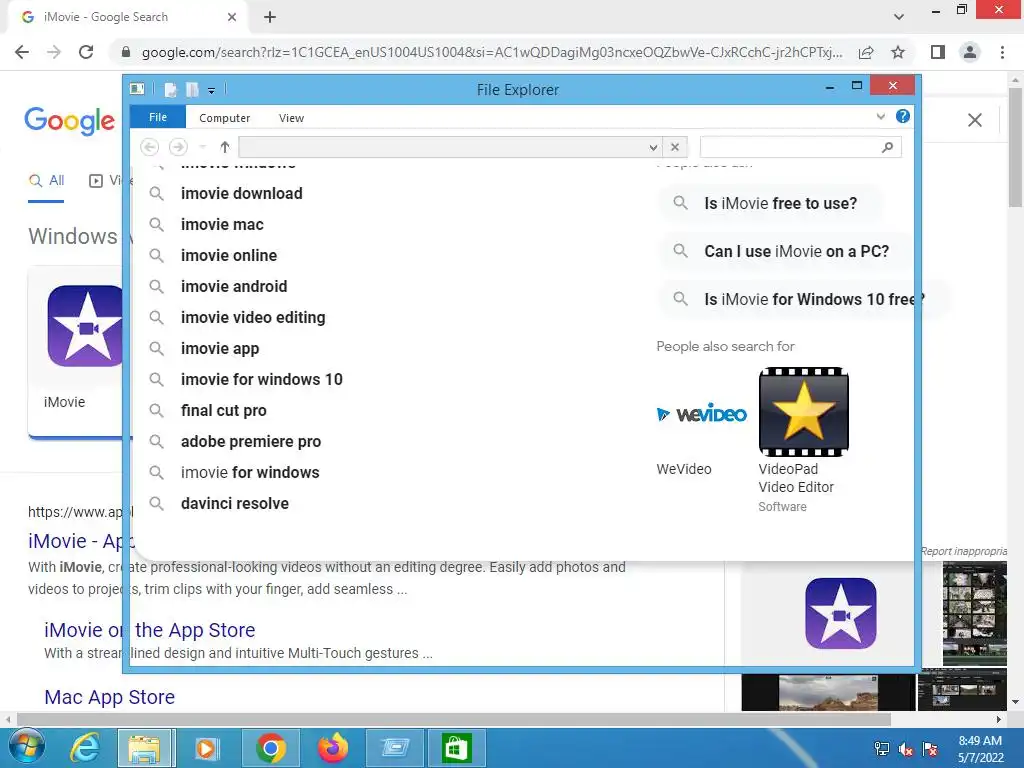
Task: Open the Quick Access Toolbar customize dropdown
Action: (x=212, y=90)
